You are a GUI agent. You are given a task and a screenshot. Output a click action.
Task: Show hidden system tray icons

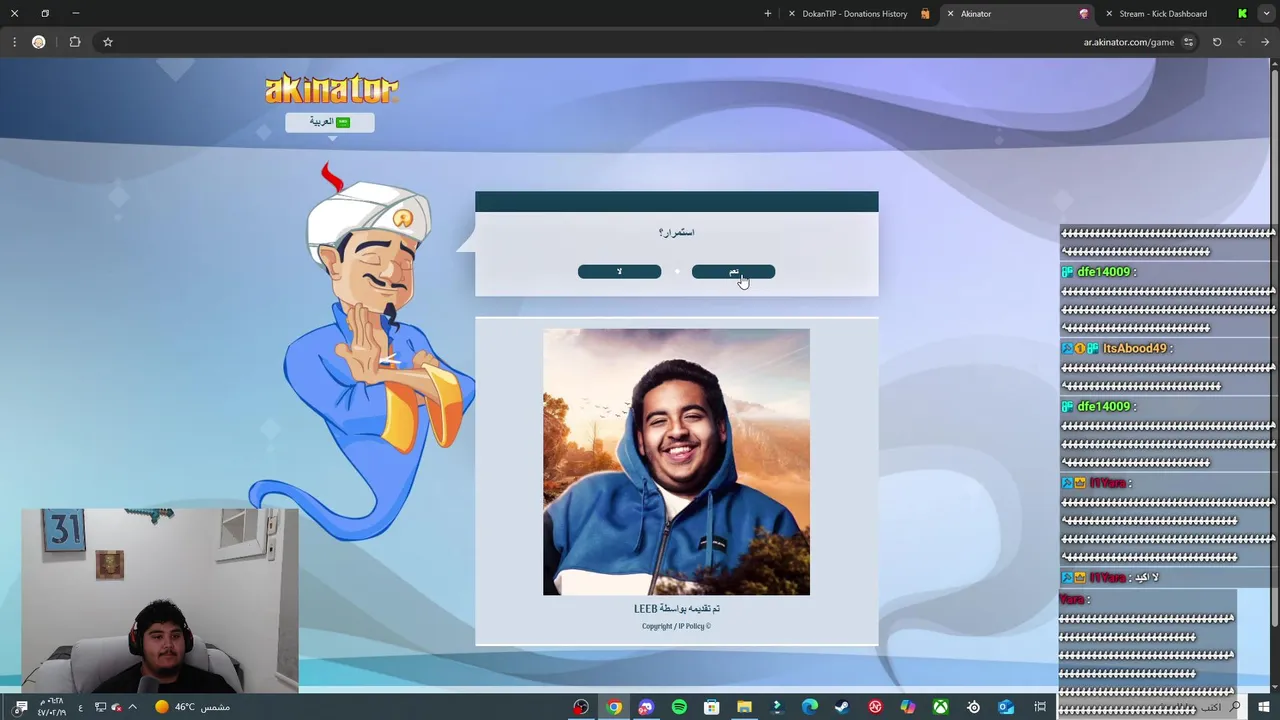coord(132,707)
